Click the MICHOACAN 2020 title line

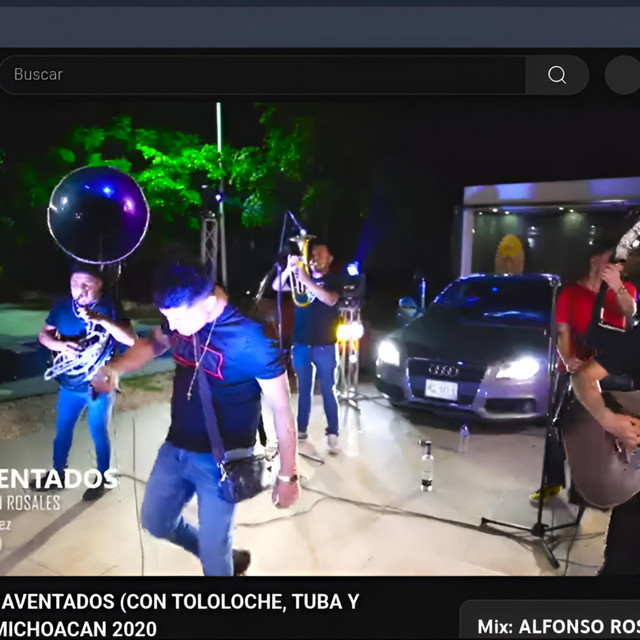78,629
